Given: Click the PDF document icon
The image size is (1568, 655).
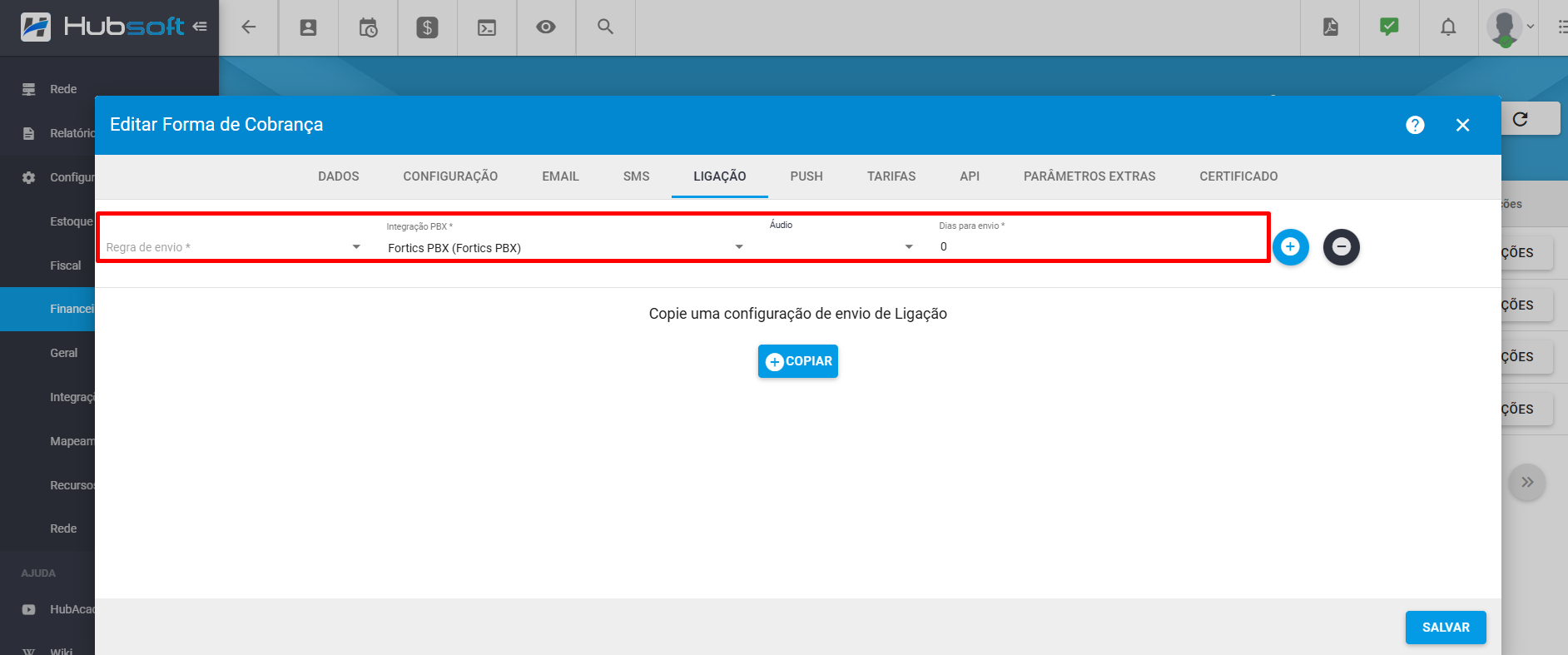Looking at the screenshot, I should point(1330,27).
